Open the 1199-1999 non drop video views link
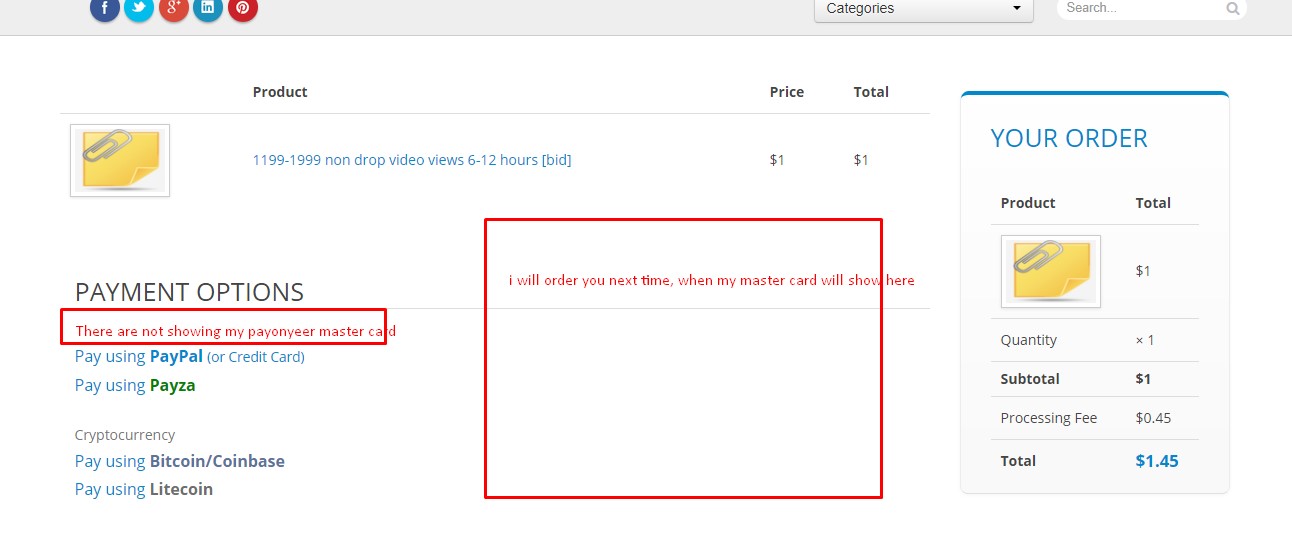The width and height of the screenshot is (1292, 538). (412, 160)
